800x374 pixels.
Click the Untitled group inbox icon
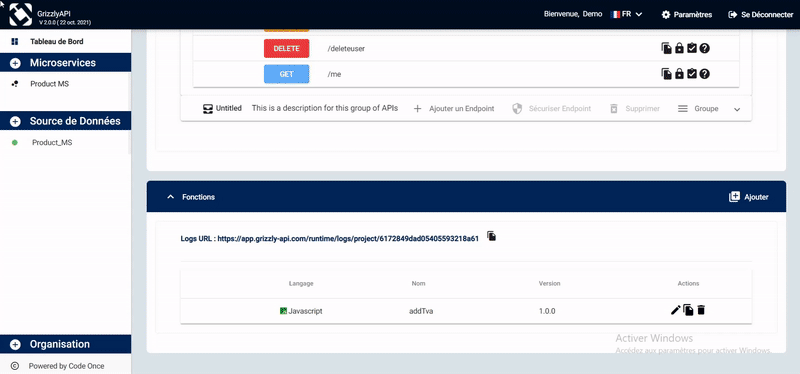point(208,109)
